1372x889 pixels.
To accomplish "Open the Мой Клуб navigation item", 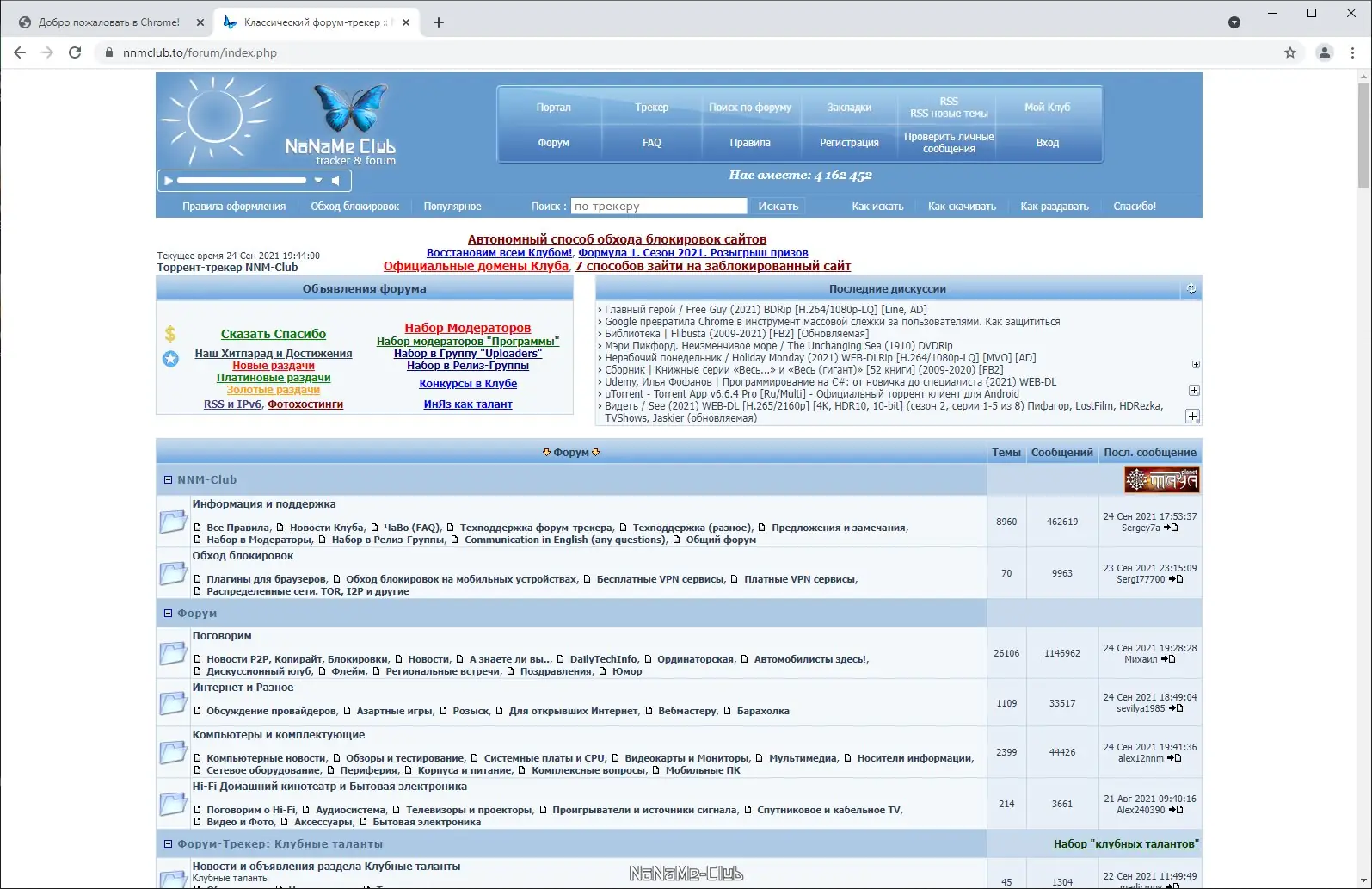I will coord(1048,108).
